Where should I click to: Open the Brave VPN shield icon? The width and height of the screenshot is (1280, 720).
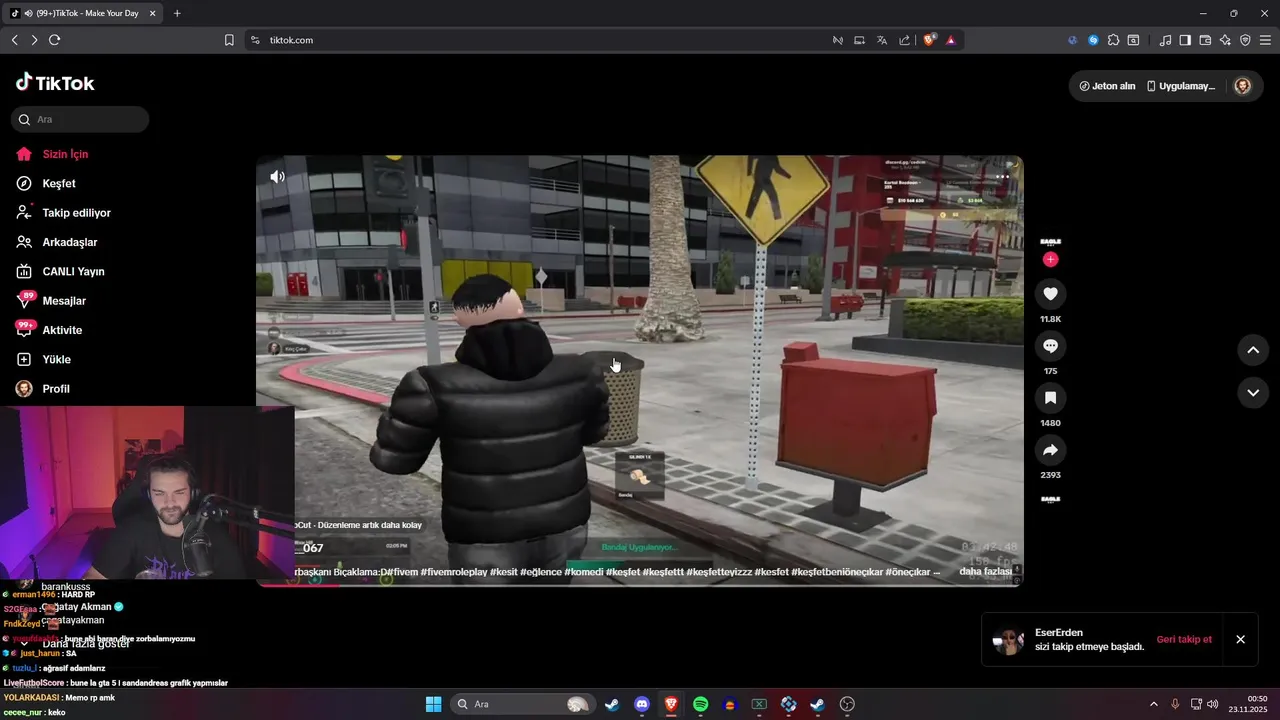click(1245, 40)
